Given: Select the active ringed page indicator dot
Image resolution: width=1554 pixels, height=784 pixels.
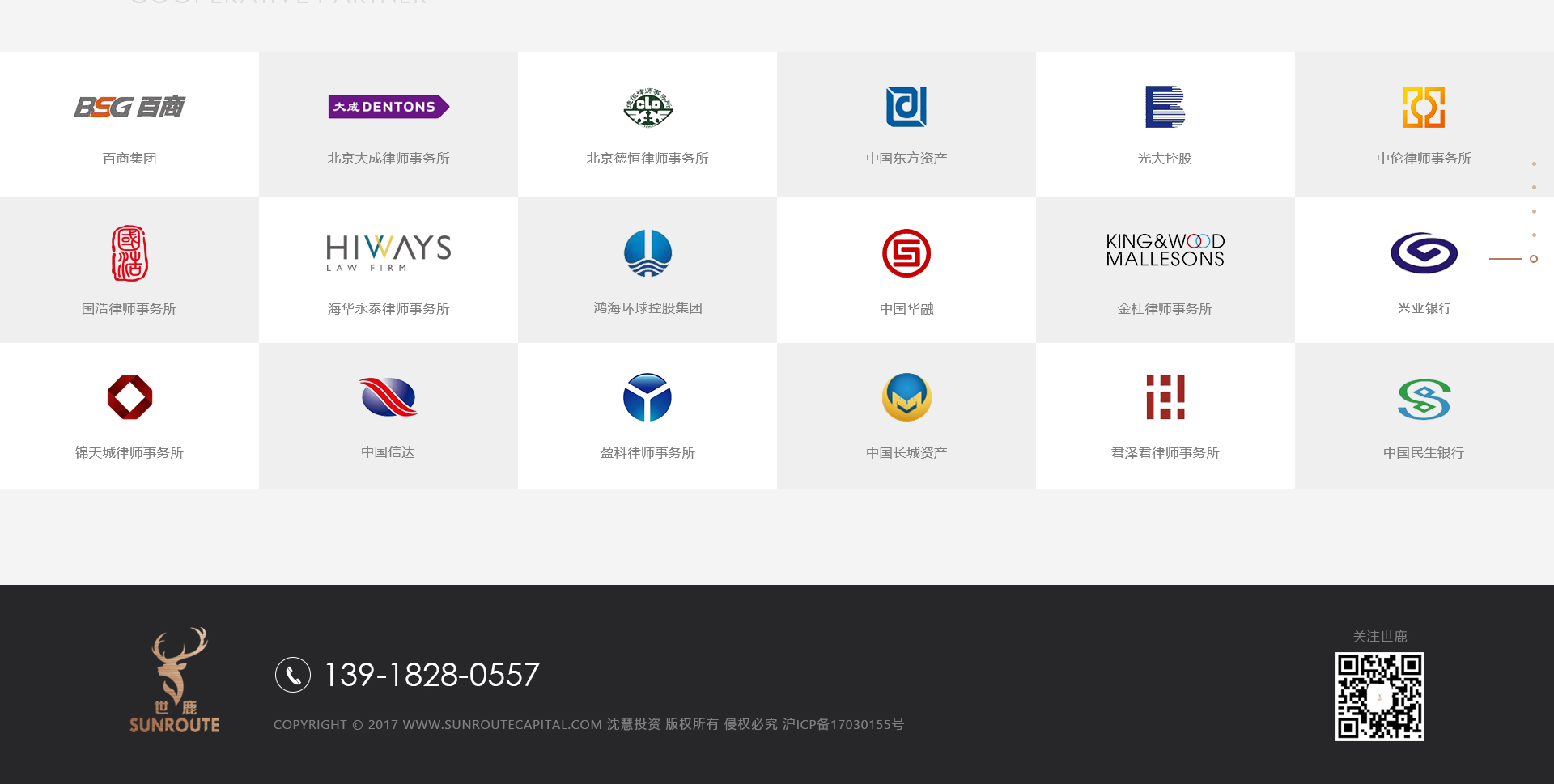Looking at the screenshot, I should pos(1534,259).
